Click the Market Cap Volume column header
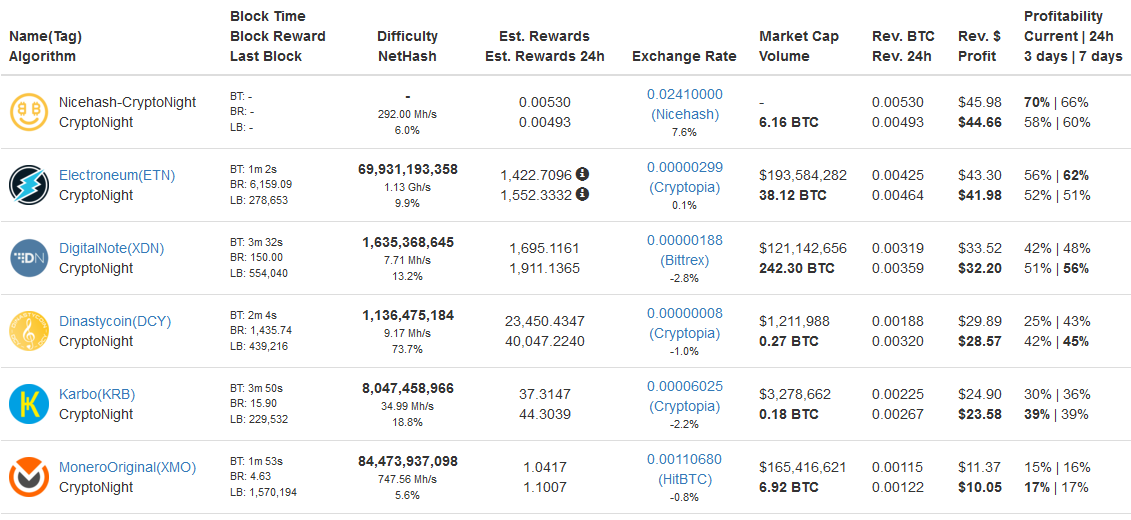 coord(799,46)
